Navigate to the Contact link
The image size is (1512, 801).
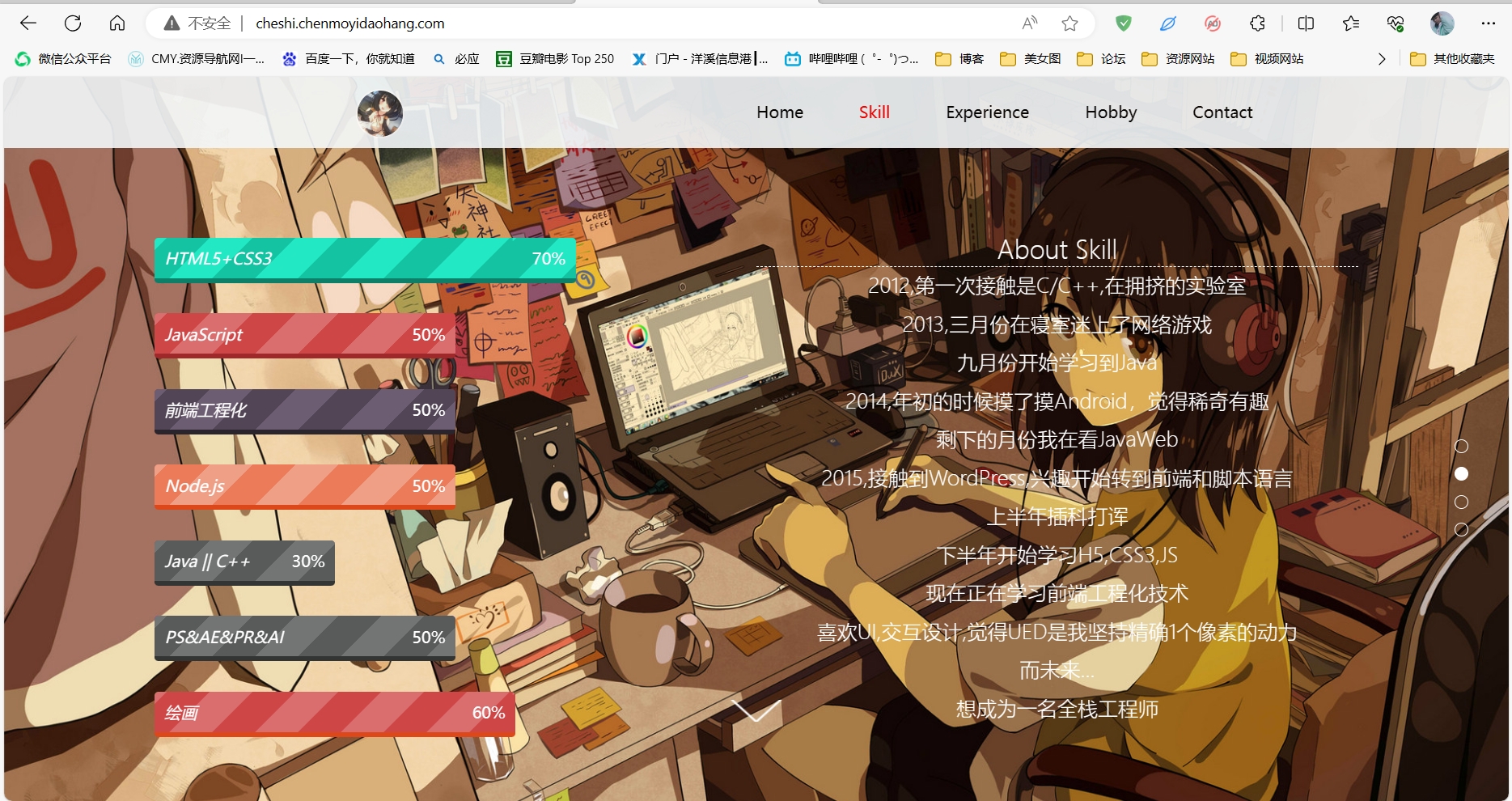point(1222,112)
